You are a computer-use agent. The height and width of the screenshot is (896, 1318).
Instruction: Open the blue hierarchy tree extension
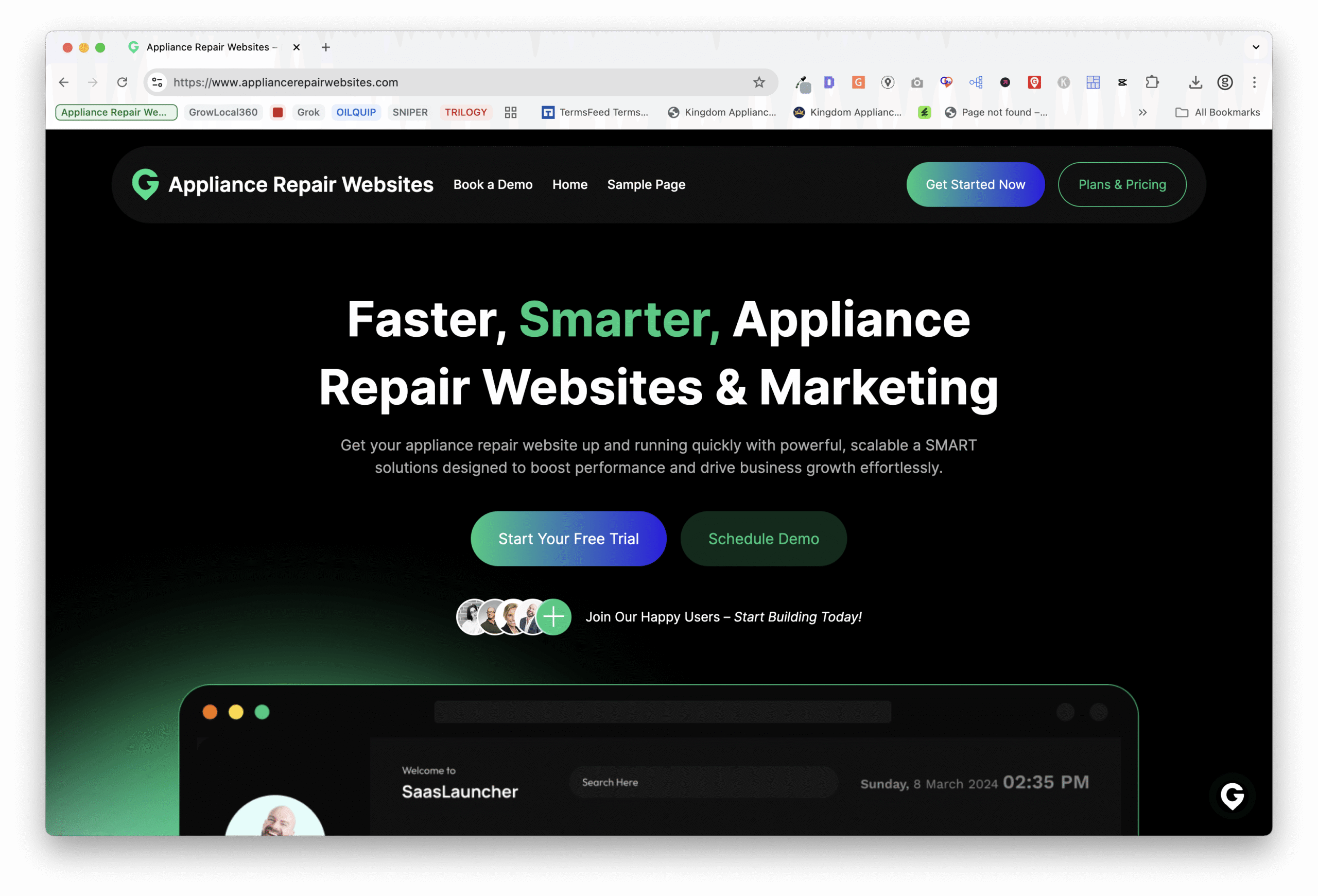click(976, 82)
